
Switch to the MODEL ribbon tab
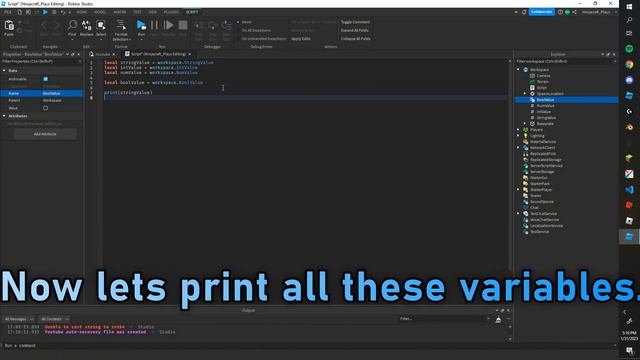pos(100,12)
